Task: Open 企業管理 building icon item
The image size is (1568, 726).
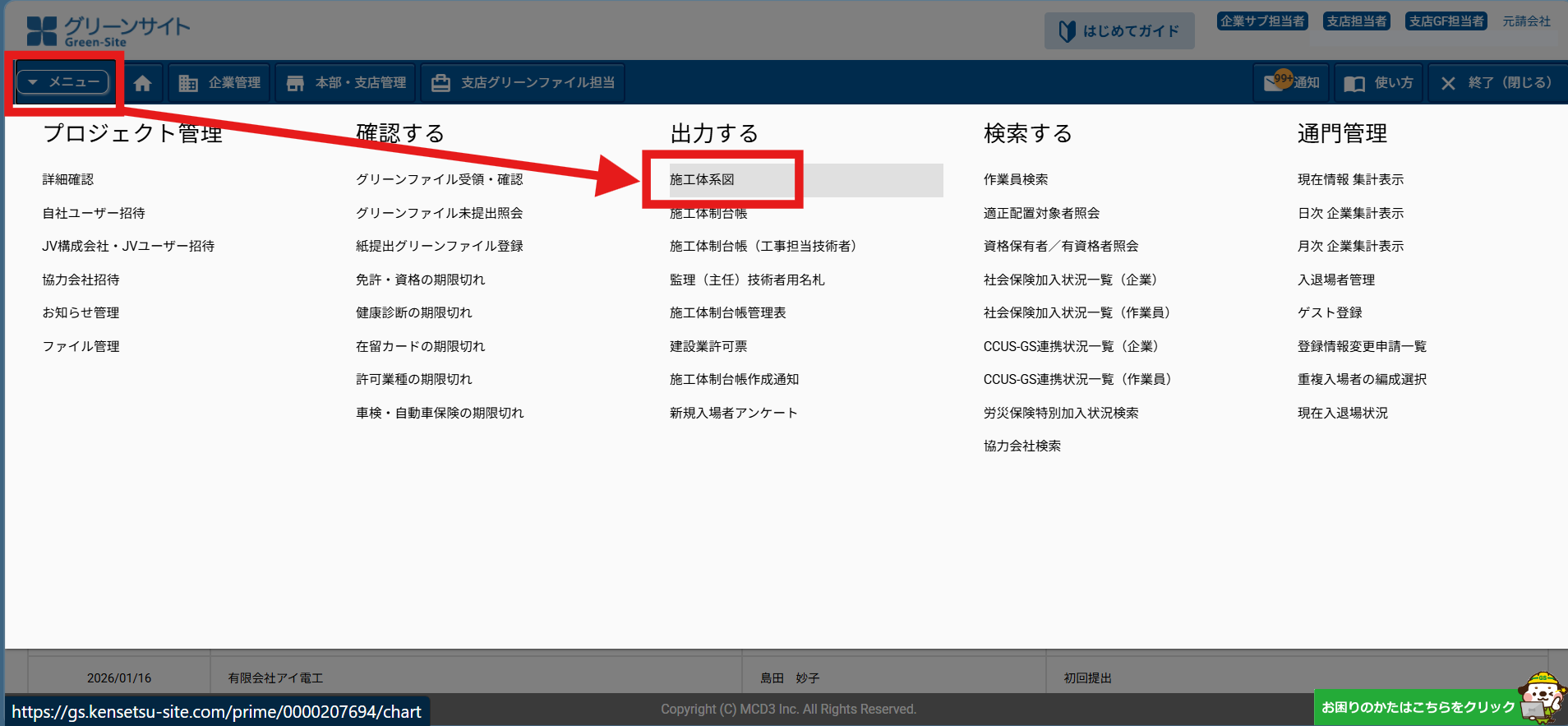Action: click(188, 83)
